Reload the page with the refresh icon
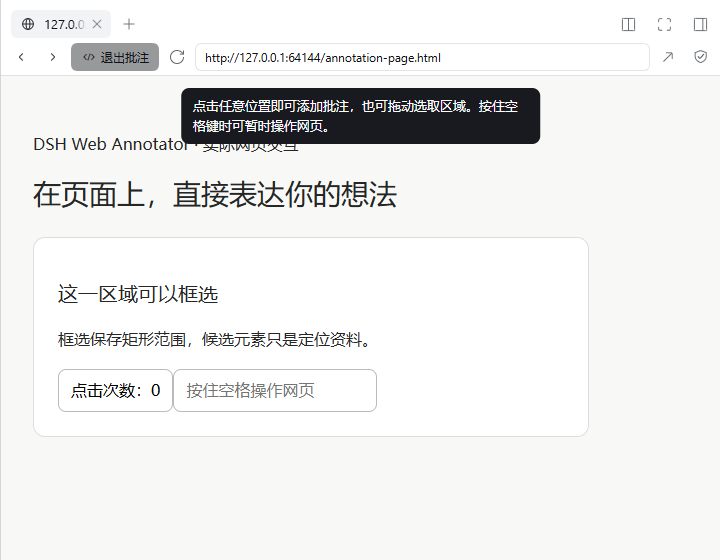The image size is (720, 560). 177,57
